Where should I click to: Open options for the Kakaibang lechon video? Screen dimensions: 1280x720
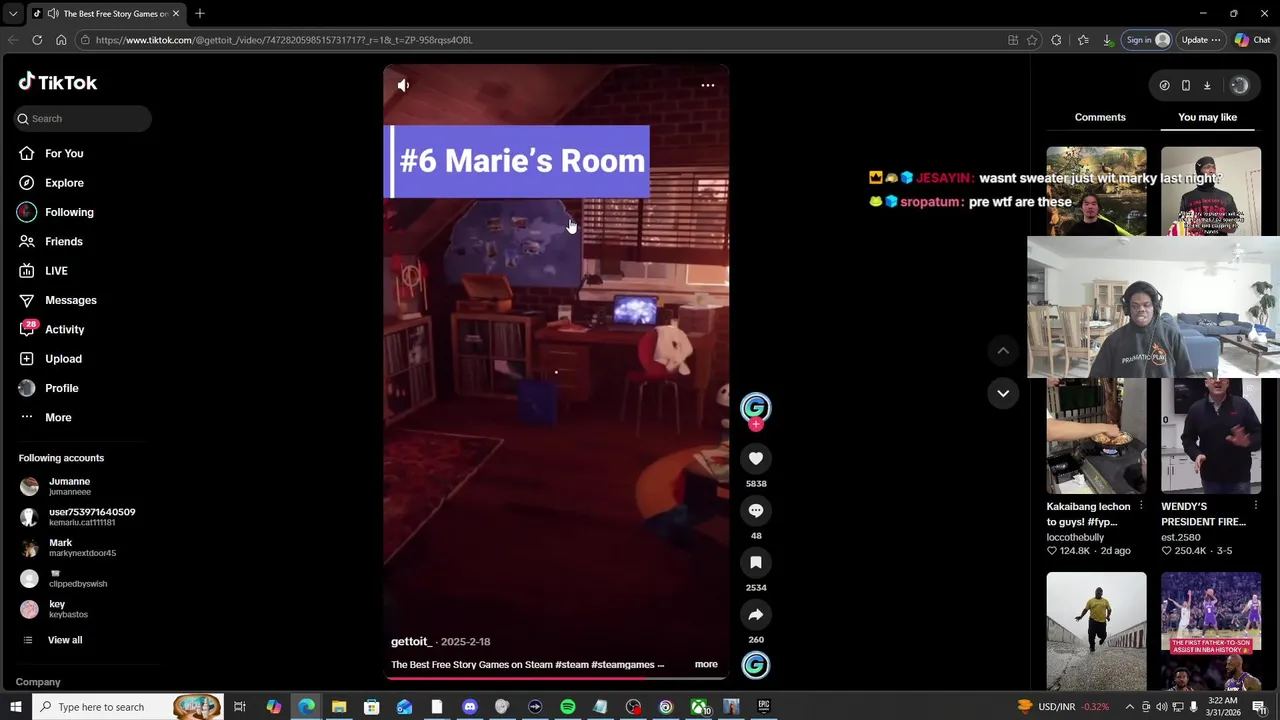(1140, 506)
